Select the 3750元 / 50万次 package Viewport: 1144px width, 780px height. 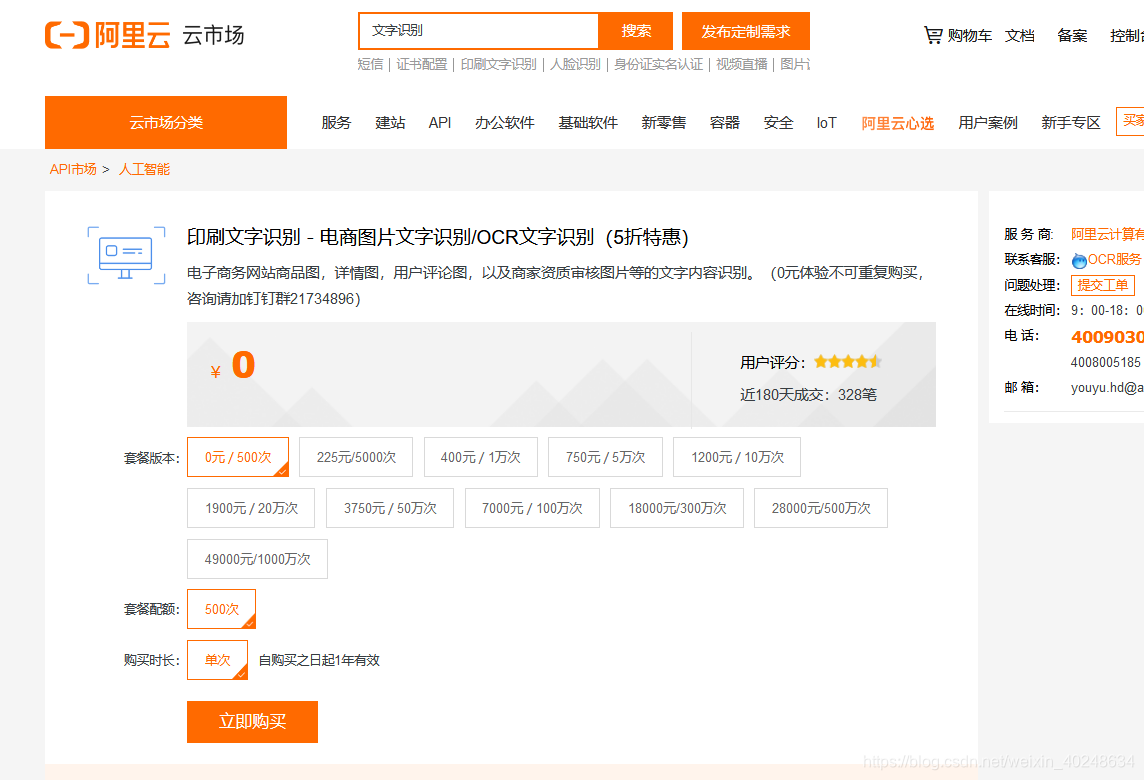pos(390,508)
